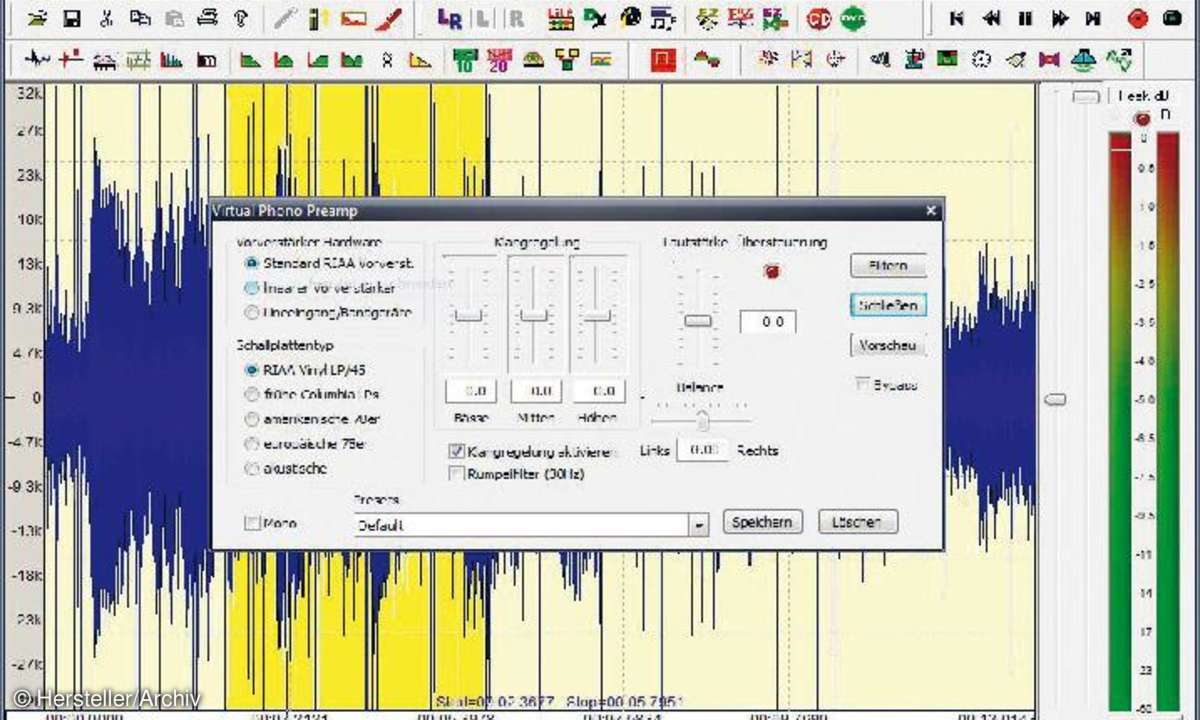
Task: Click the red record button
Action: coord(1137,18)
